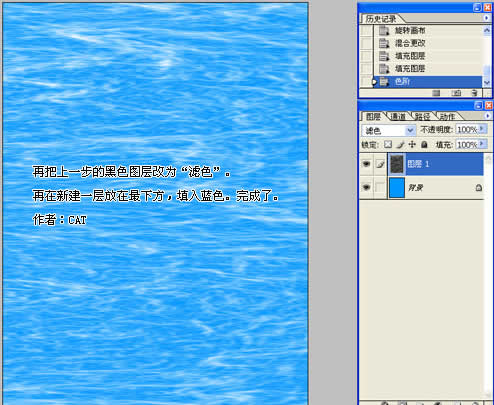The width and height of the screenshot is (494, 405).
Task: Toggle lock position move icon
Action: point(412,144)
